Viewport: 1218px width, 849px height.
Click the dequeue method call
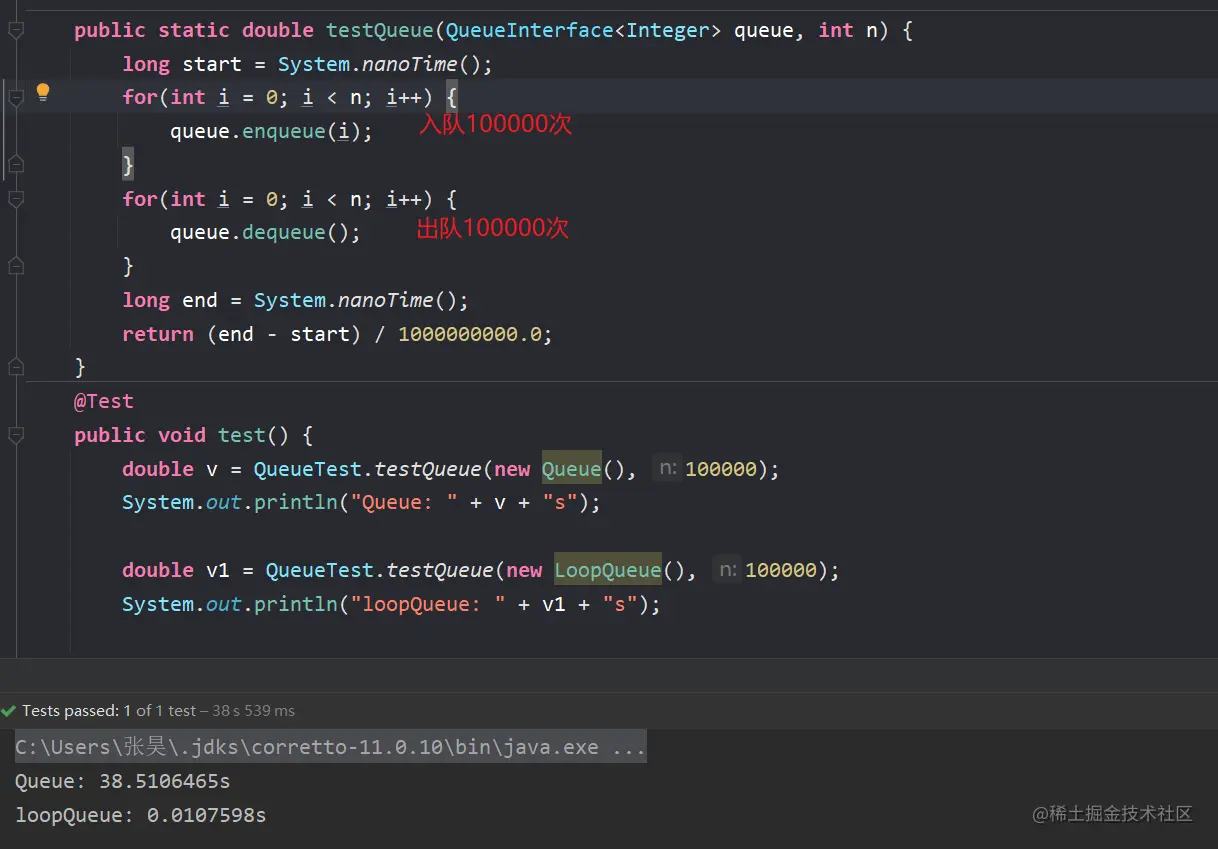[x=284, y=232]
